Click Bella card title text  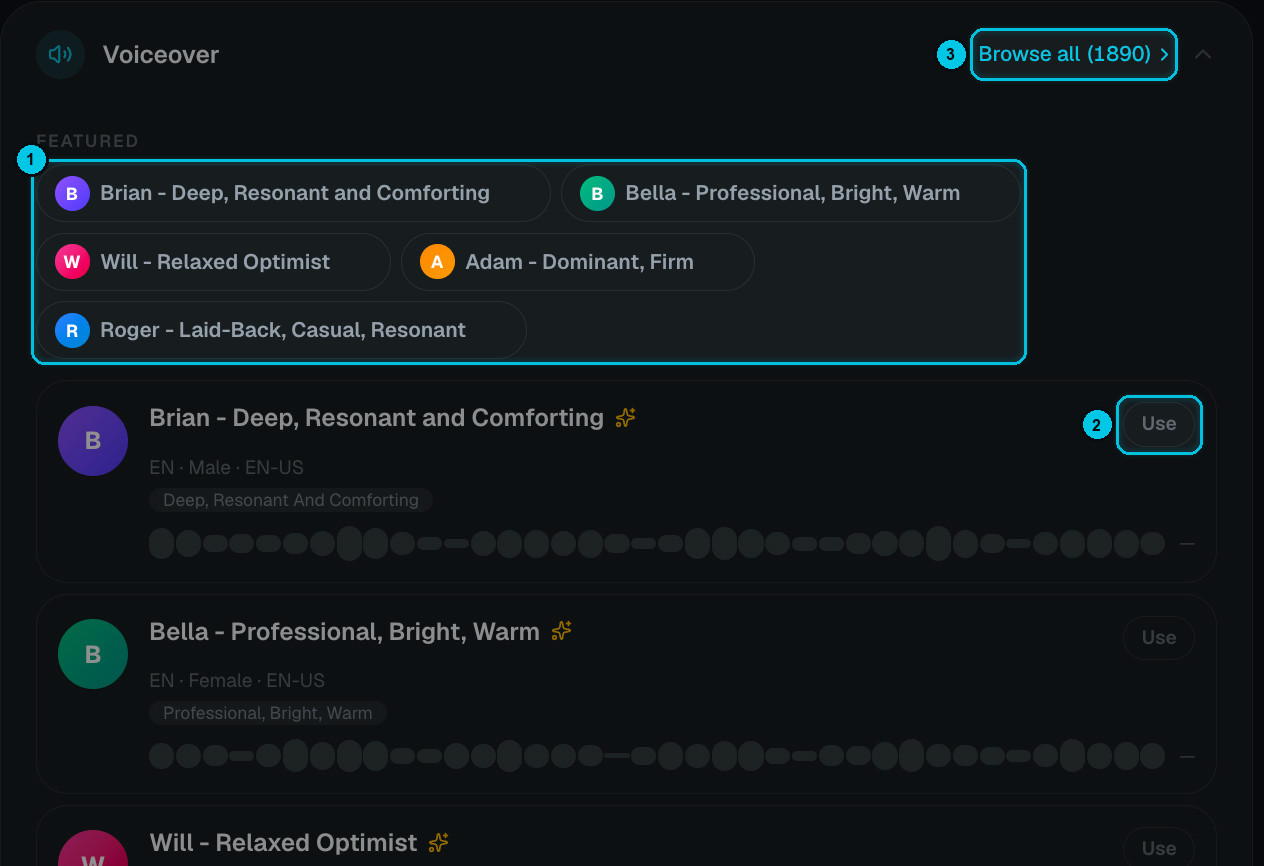[x=344, y=631]
